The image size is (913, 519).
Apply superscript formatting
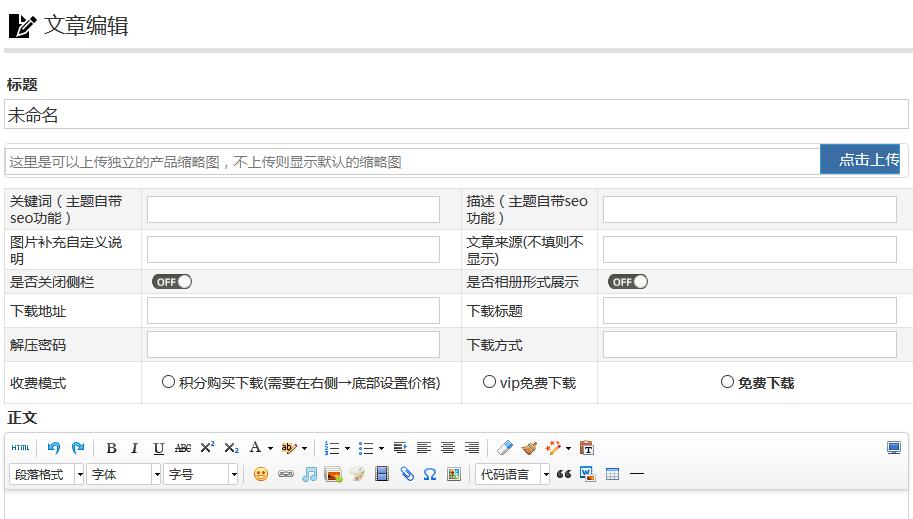point(207,448)
